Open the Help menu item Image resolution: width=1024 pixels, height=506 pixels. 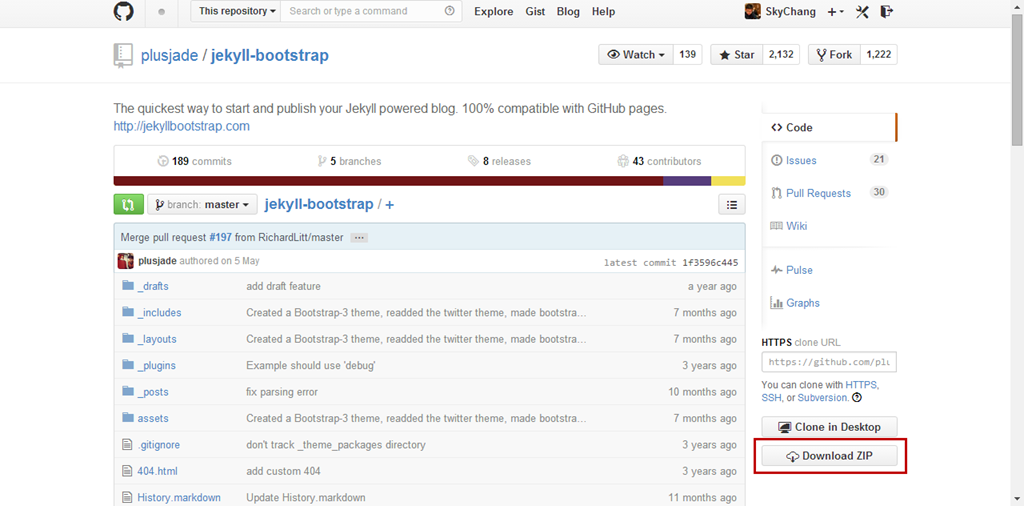pos(603,11)
